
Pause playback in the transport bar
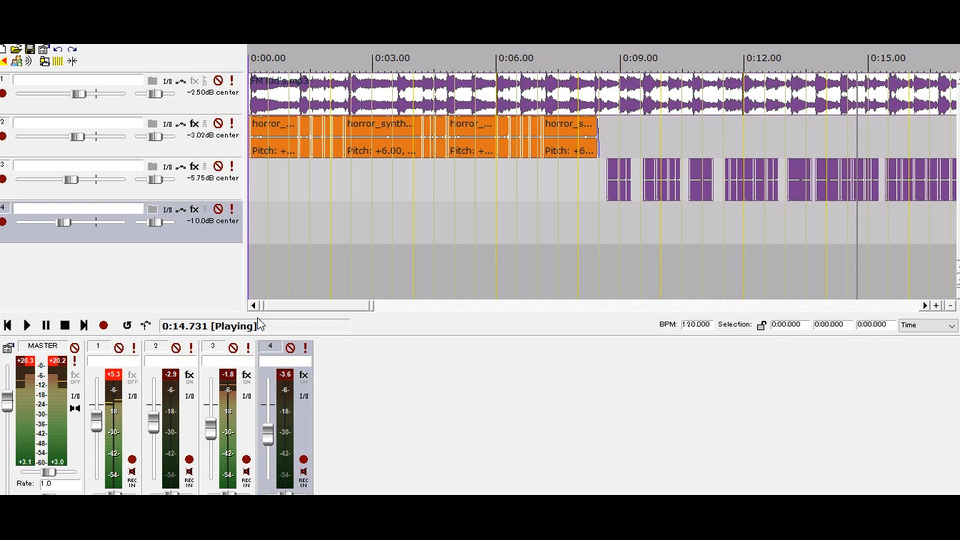[46, 326]
